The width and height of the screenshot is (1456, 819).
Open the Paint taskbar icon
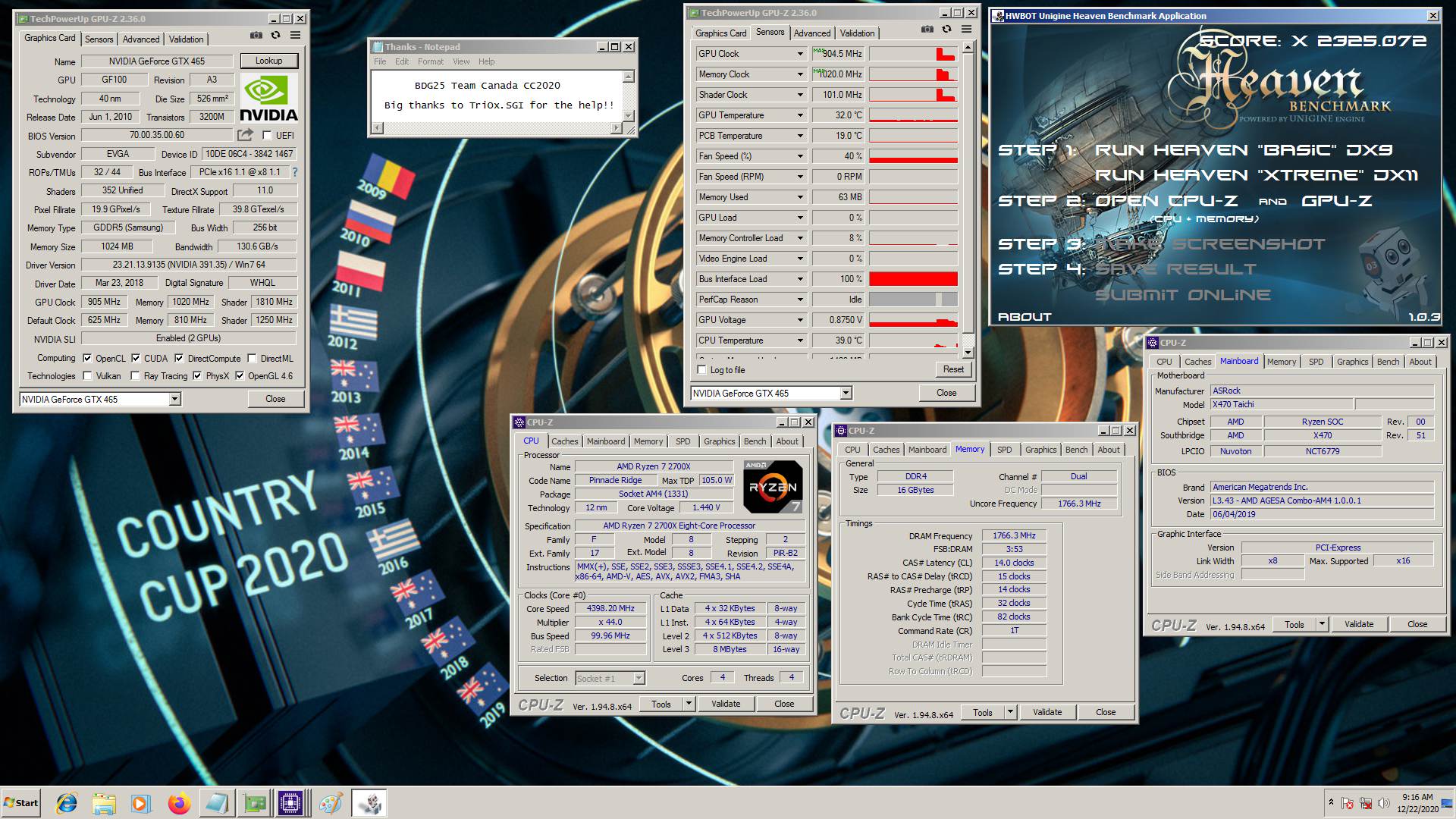click(x=330, y=803)
